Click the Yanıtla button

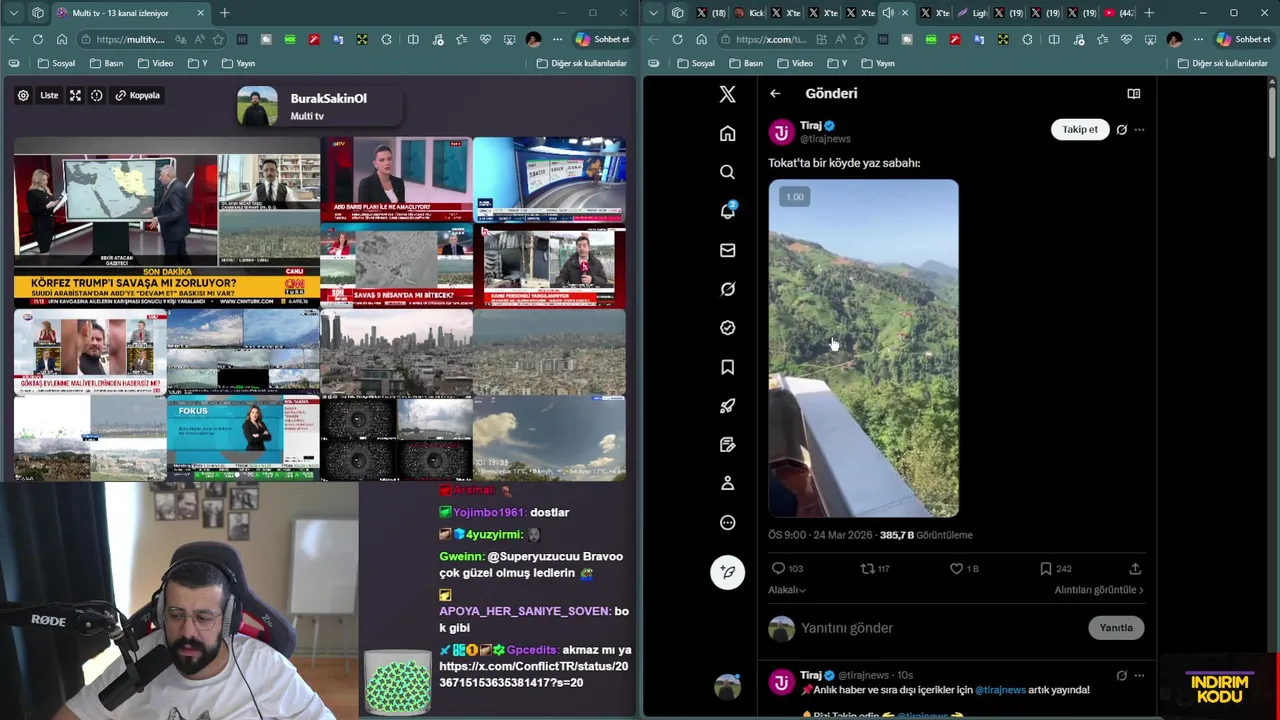coord(1116,628)
